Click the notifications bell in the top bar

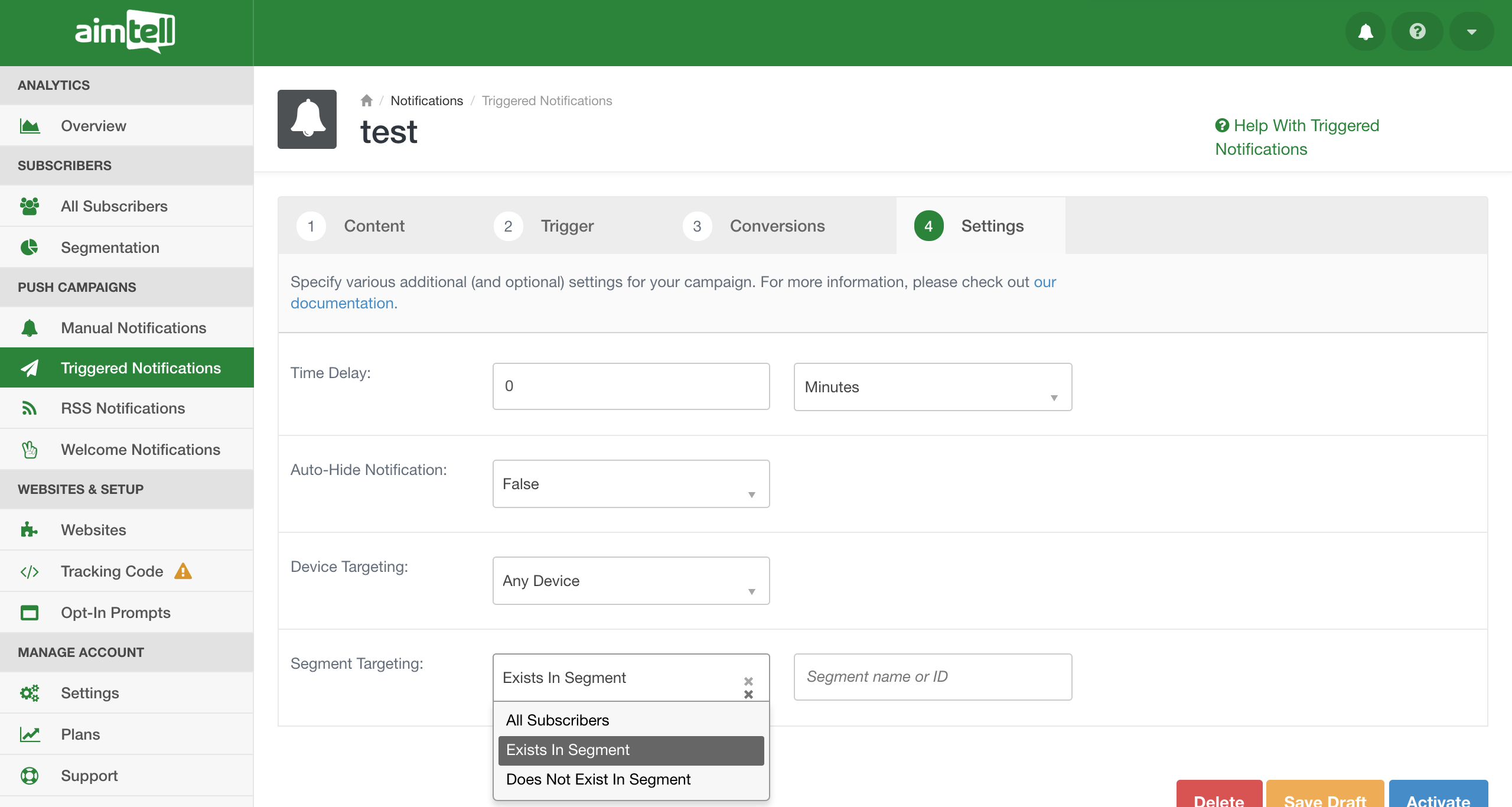1365,31
